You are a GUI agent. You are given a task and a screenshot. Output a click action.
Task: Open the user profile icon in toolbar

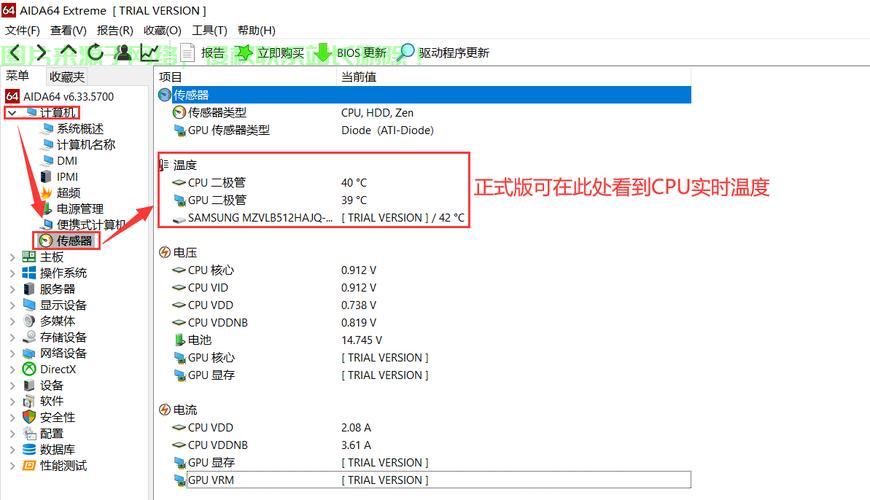122,52
